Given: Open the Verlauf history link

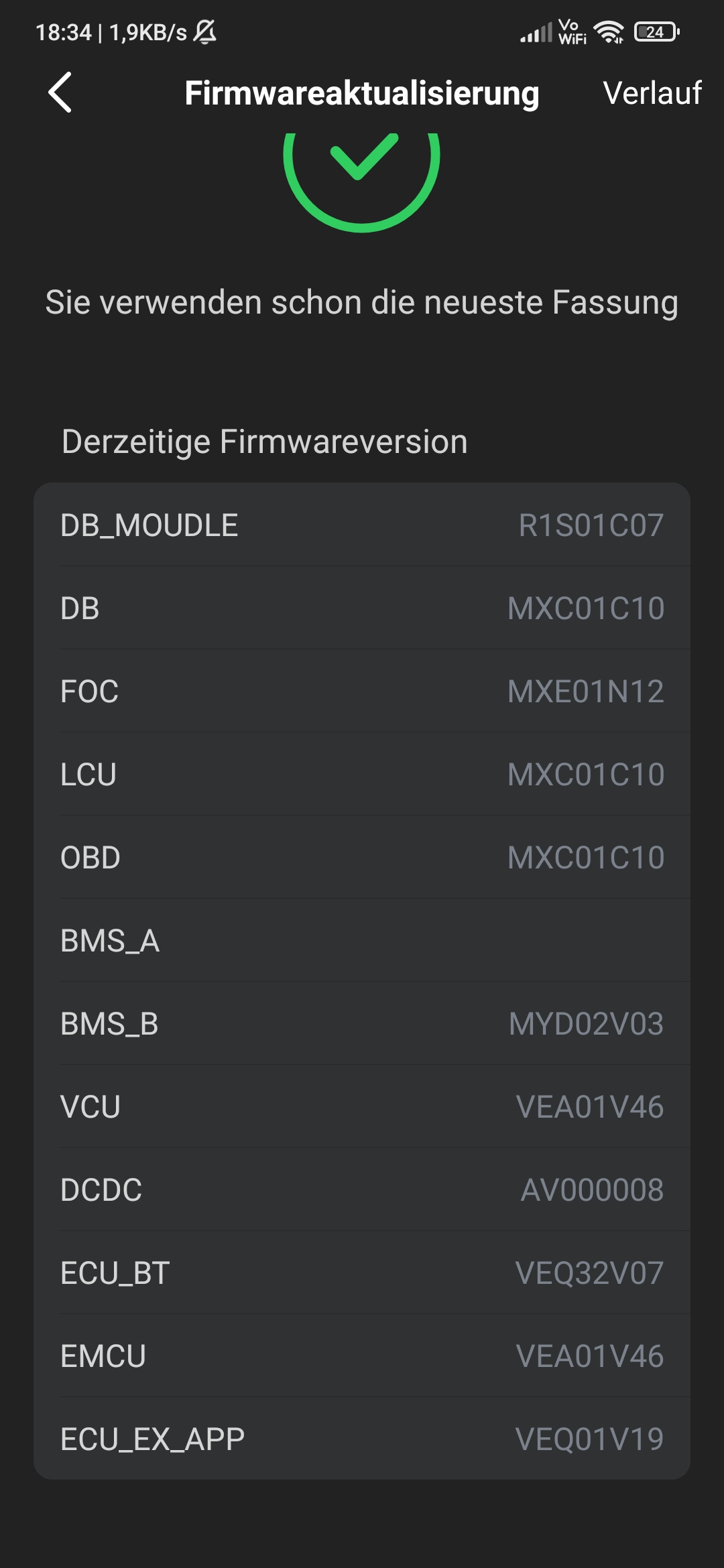Looking at the screenshot, I should (652, 92).
